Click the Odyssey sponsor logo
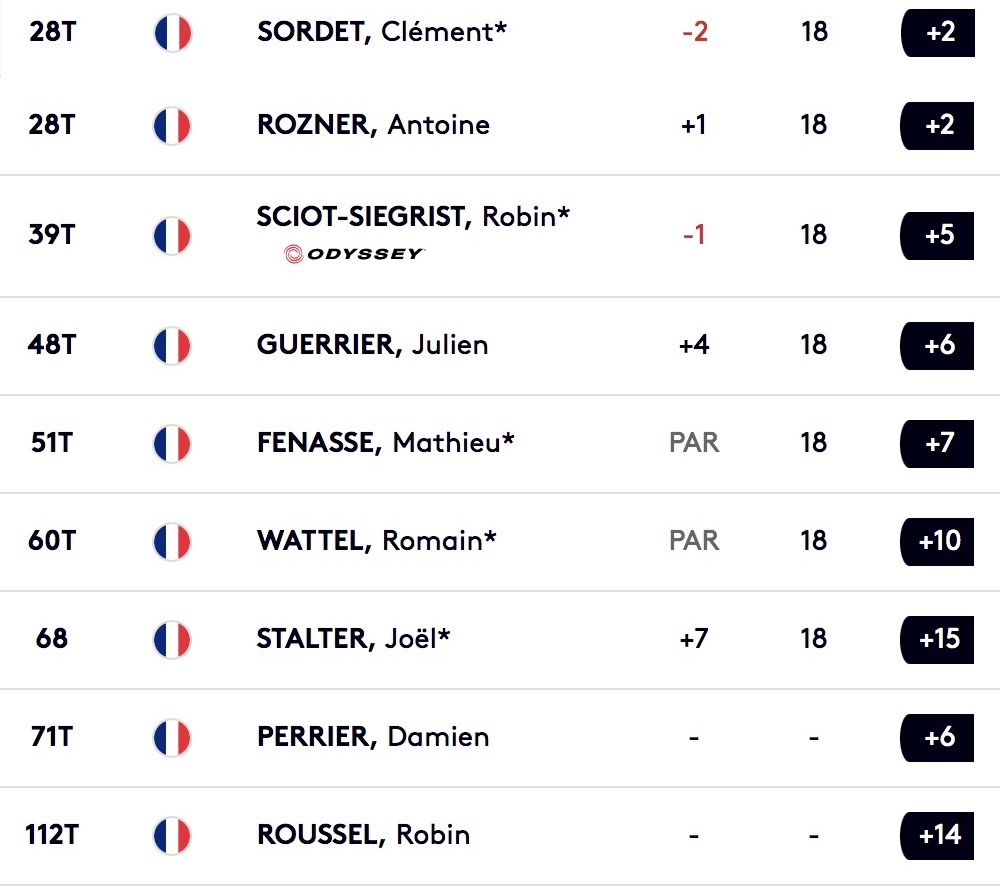Viewport: 1000px width, 886px height. 354,254
